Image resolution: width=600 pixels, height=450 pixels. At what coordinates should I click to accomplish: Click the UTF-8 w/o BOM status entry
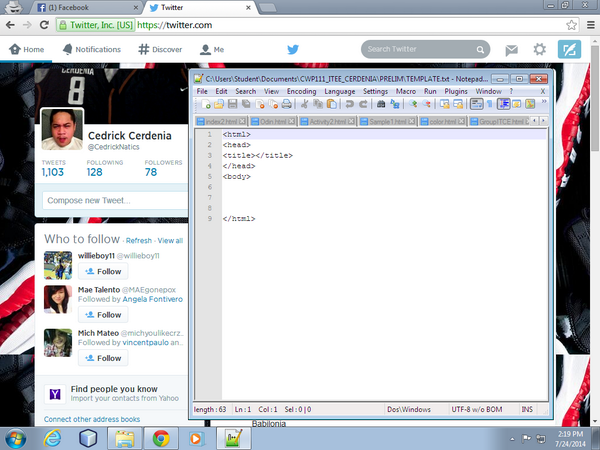click(x=476, y=409)
